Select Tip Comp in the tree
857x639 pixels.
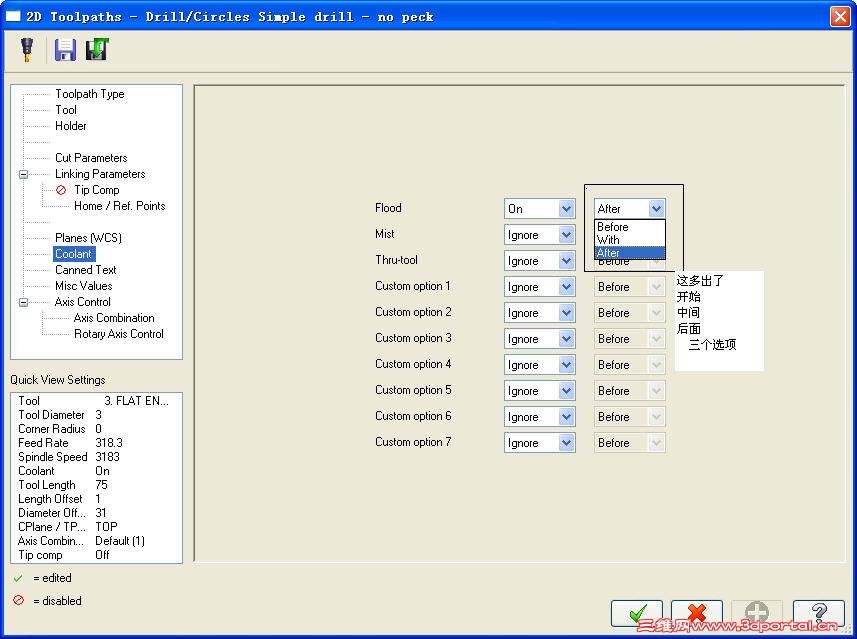click(x=97, y=190)
